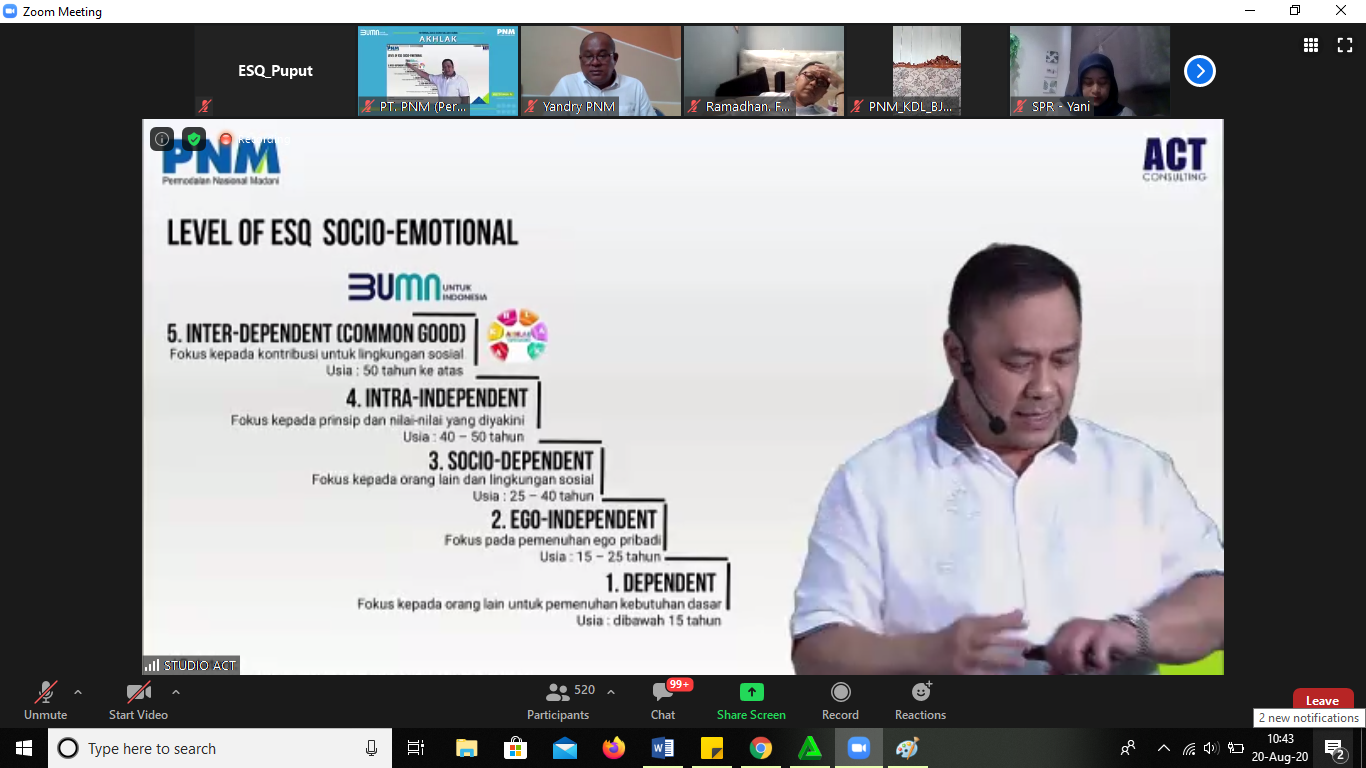Switch to gallery view grid icon
This screenshot has width=1366, height=768.
coord(1310,45)
